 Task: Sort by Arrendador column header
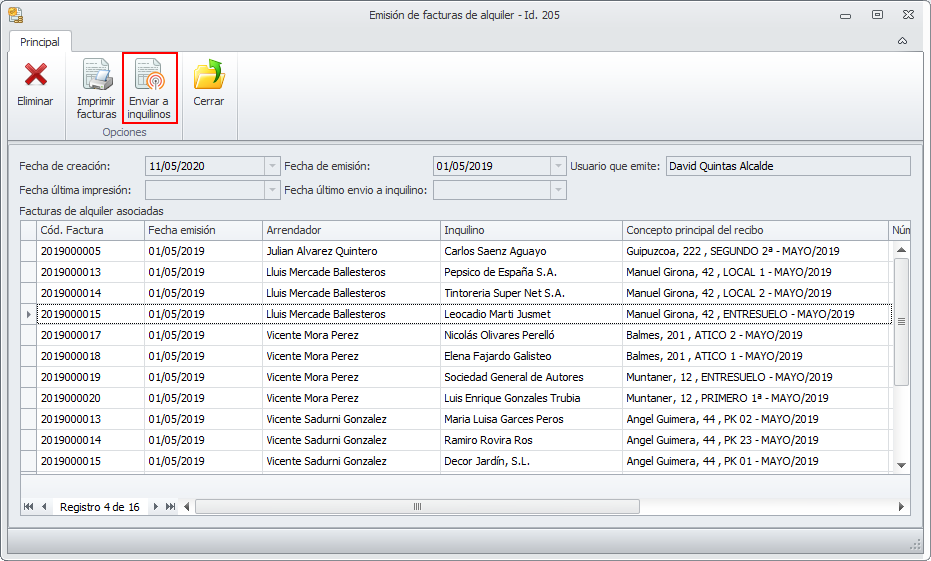pos(351,230)
